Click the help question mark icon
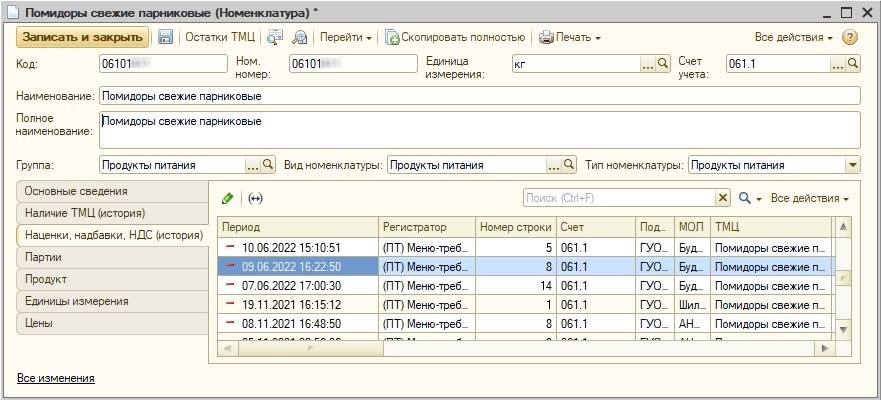The height and width of the screenshot is (400, 881). tap(850, 37)
